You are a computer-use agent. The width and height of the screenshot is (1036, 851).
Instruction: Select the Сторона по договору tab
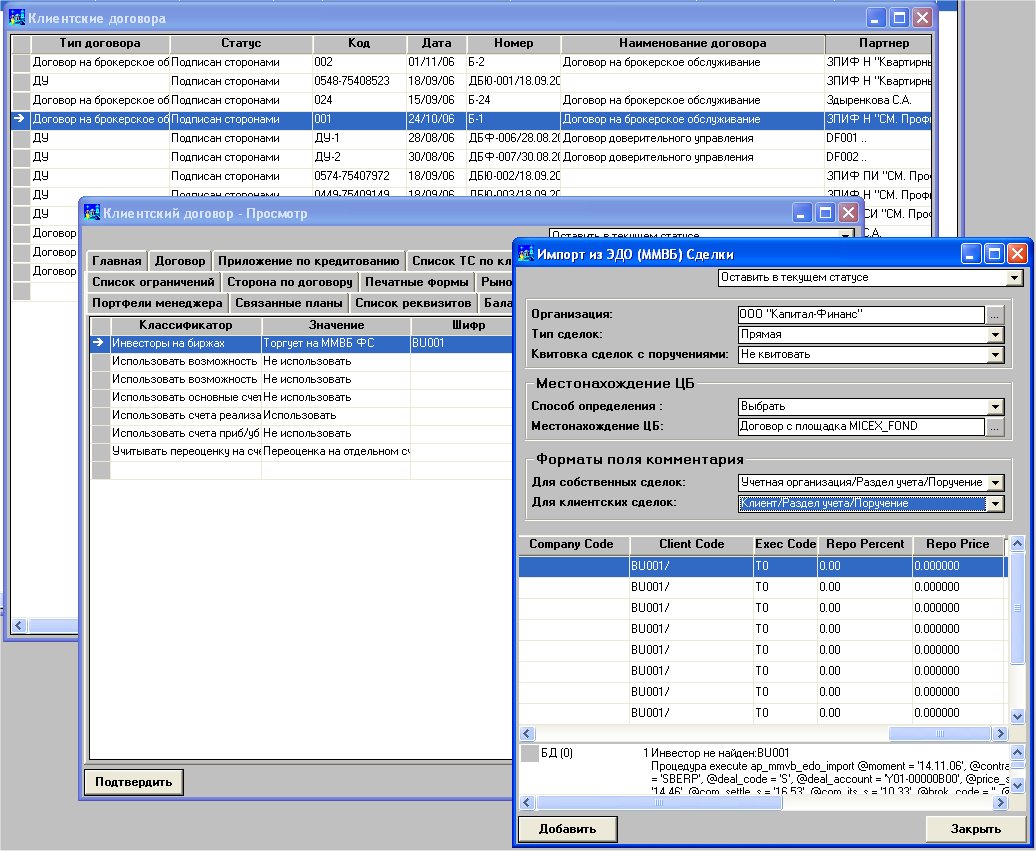tap(289, 282)
